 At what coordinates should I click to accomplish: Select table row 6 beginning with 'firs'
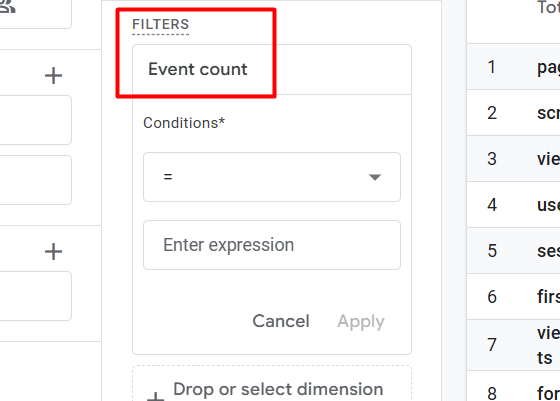[x=513, y=297]
